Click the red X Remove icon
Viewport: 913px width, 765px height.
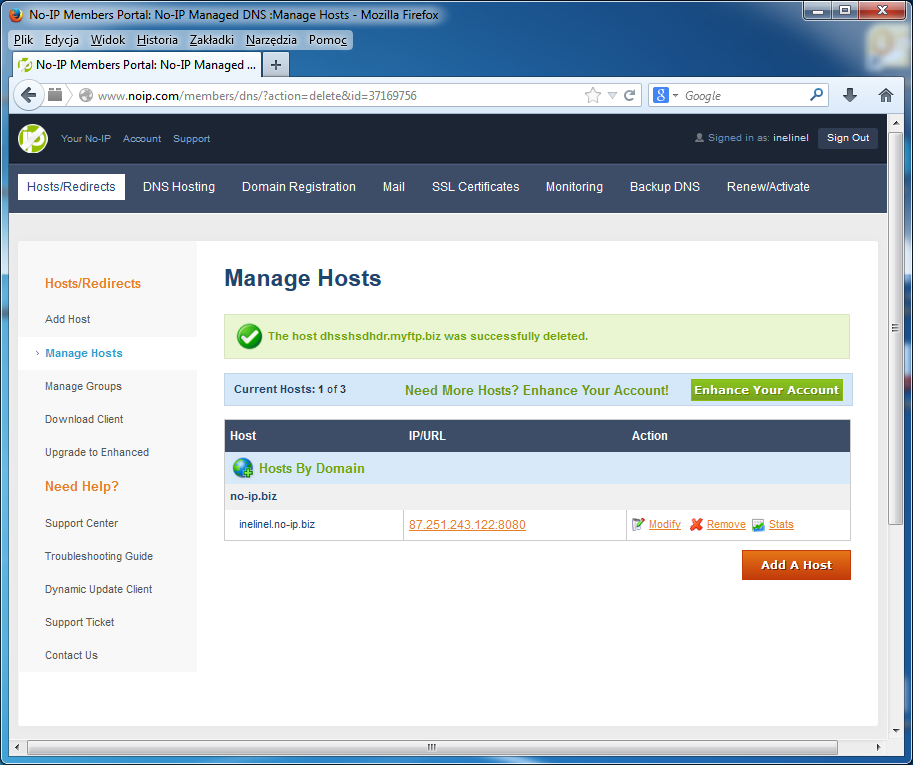pyautogui.click(x=696, y=525)
